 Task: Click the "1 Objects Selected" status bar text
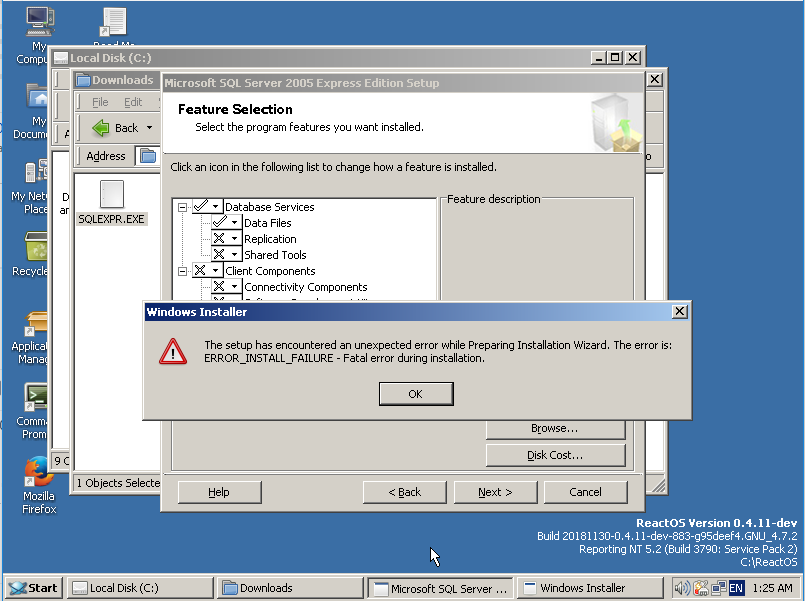coord(118,483)
